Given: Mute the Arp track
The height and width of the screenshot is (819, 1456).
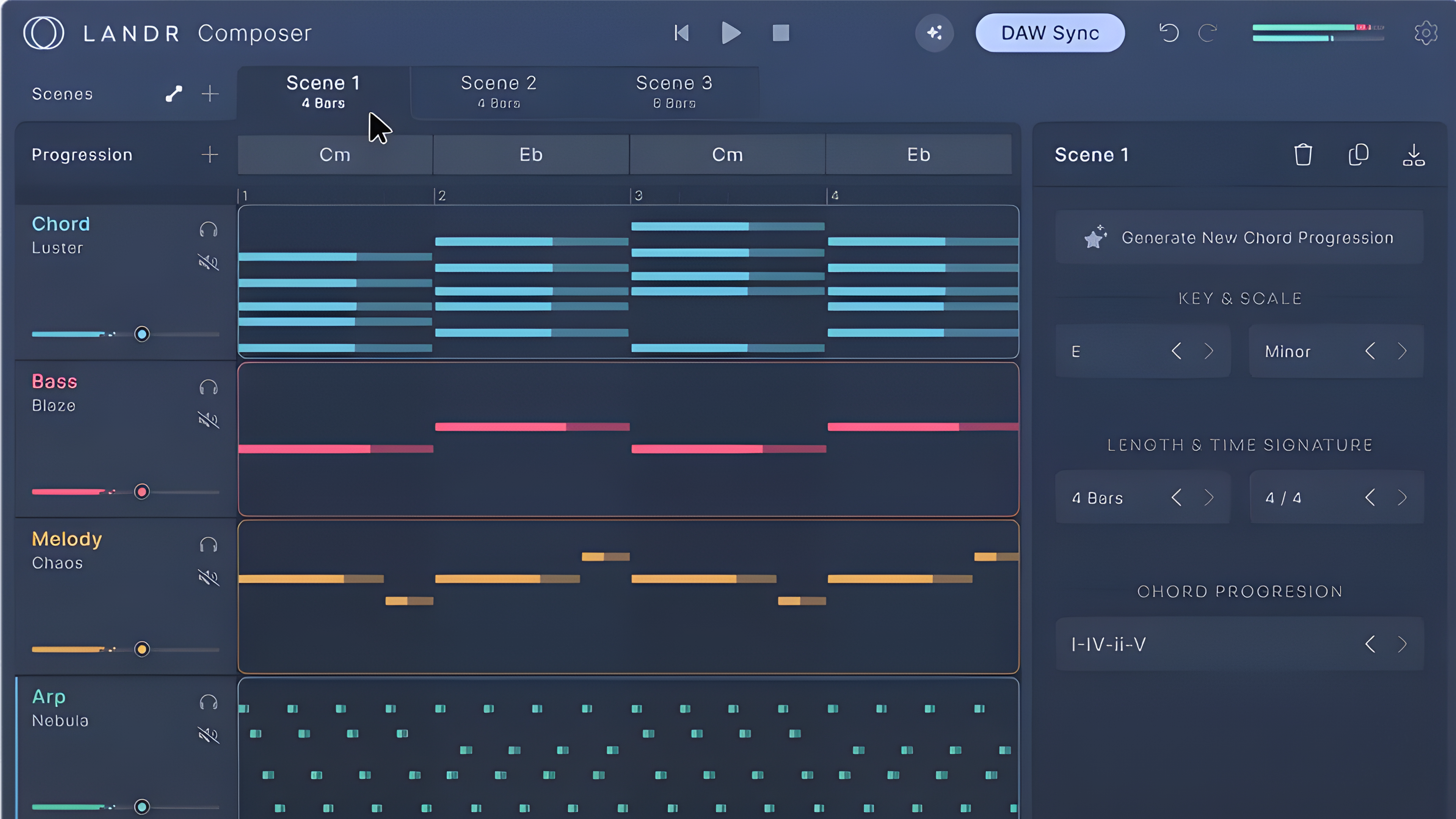Looking at the screenshot, I should coord(209,735).
